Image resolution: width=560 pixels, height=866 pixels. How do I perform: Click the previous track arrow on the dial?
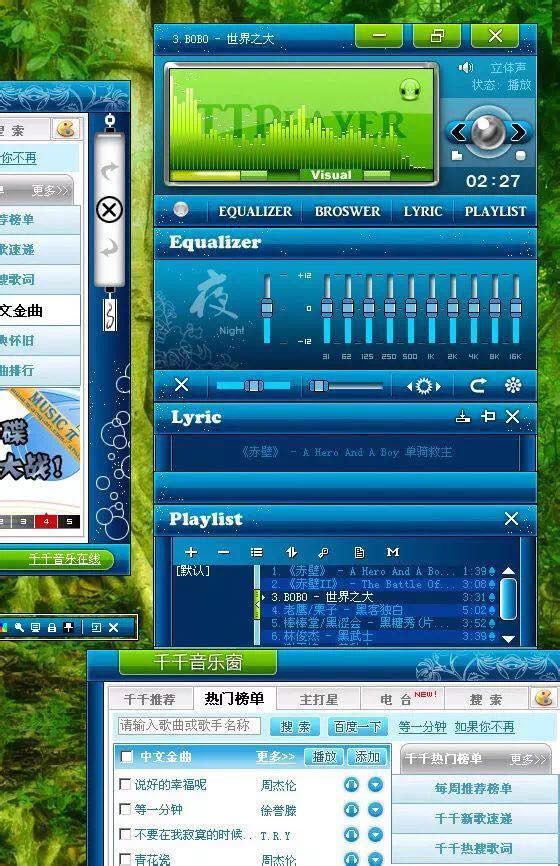pyautogui.click(x=457, y=133)
